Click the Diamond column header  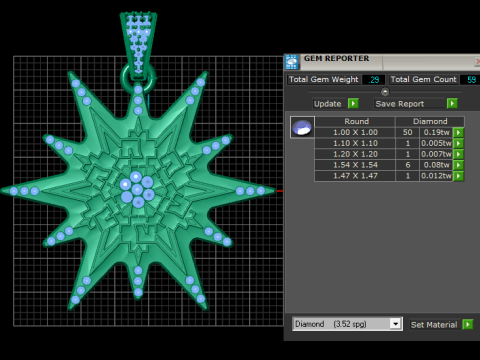coord(430,121)
